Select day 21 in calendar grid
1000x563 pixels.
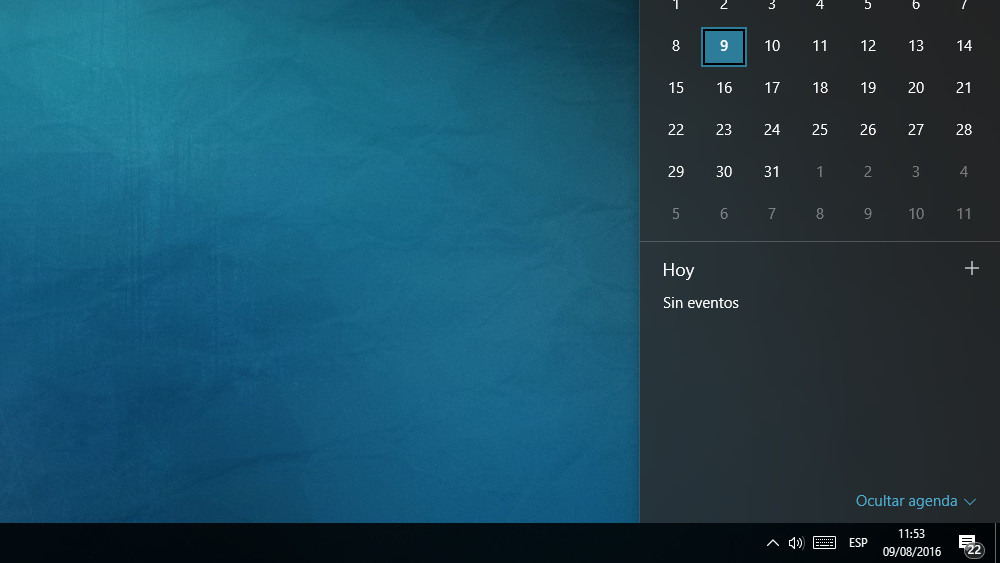[x=964, y=88]
